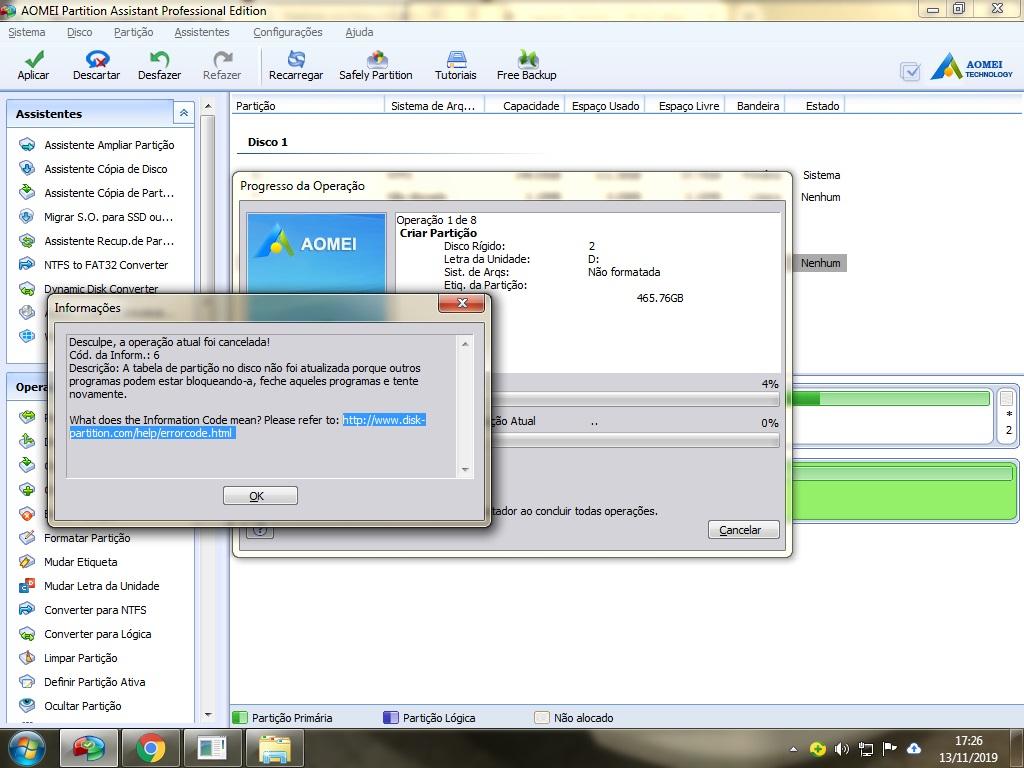Click the sidebar scroll-down arrow
1024x768 pixels.
click(x=208, y=715)
